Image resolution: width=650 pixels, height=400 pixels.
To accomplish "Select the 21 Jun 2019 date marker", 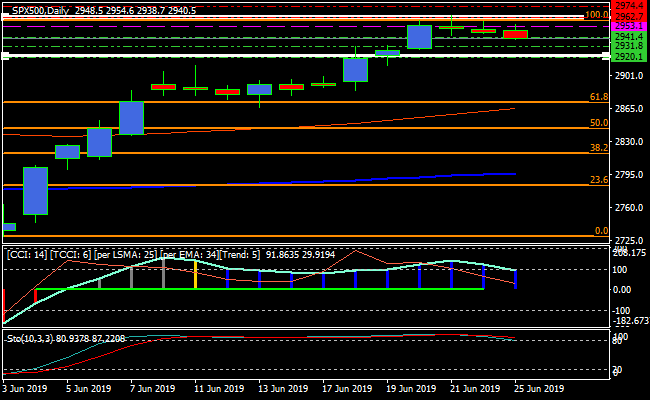I will (x=475, y=389).
